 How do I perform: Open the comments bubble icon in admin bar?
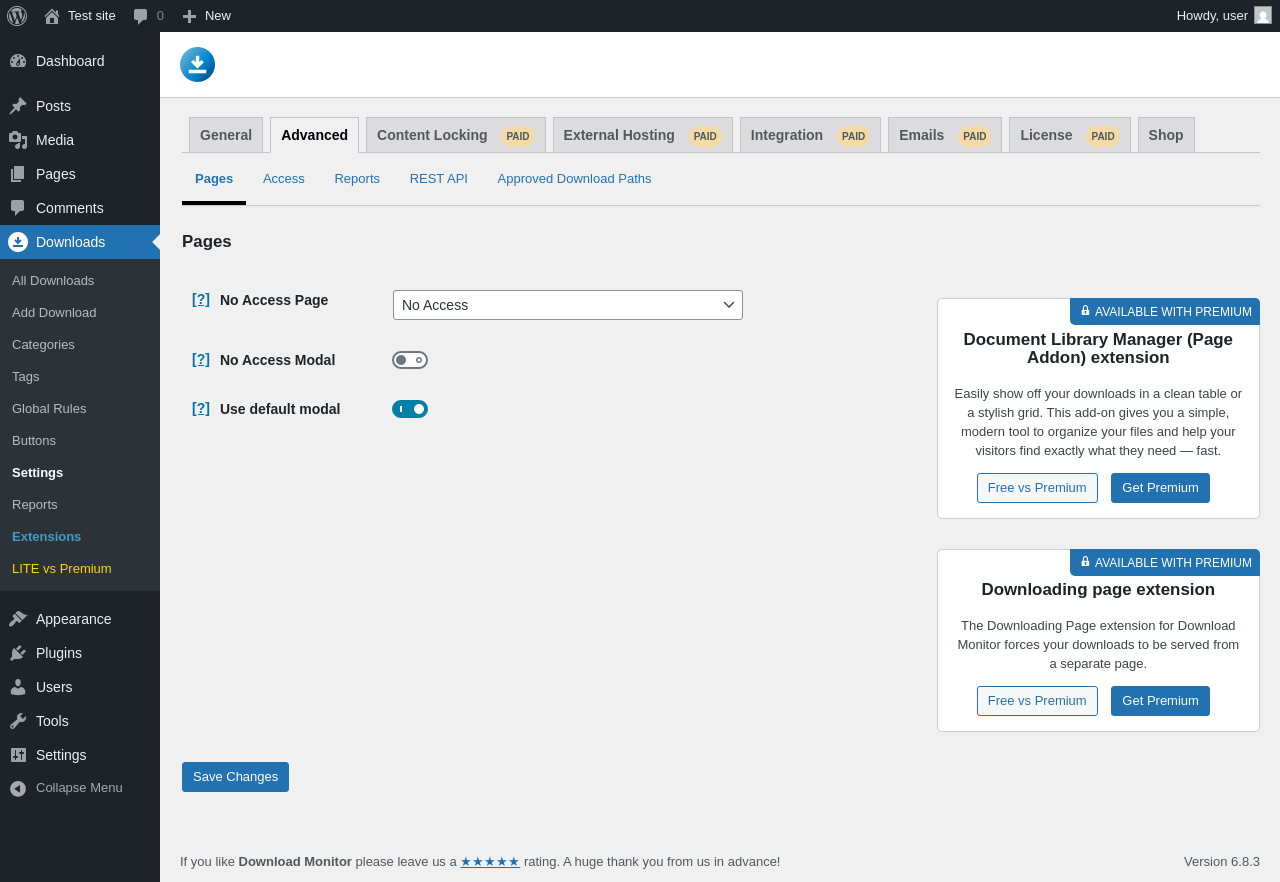tap(140, 16)
